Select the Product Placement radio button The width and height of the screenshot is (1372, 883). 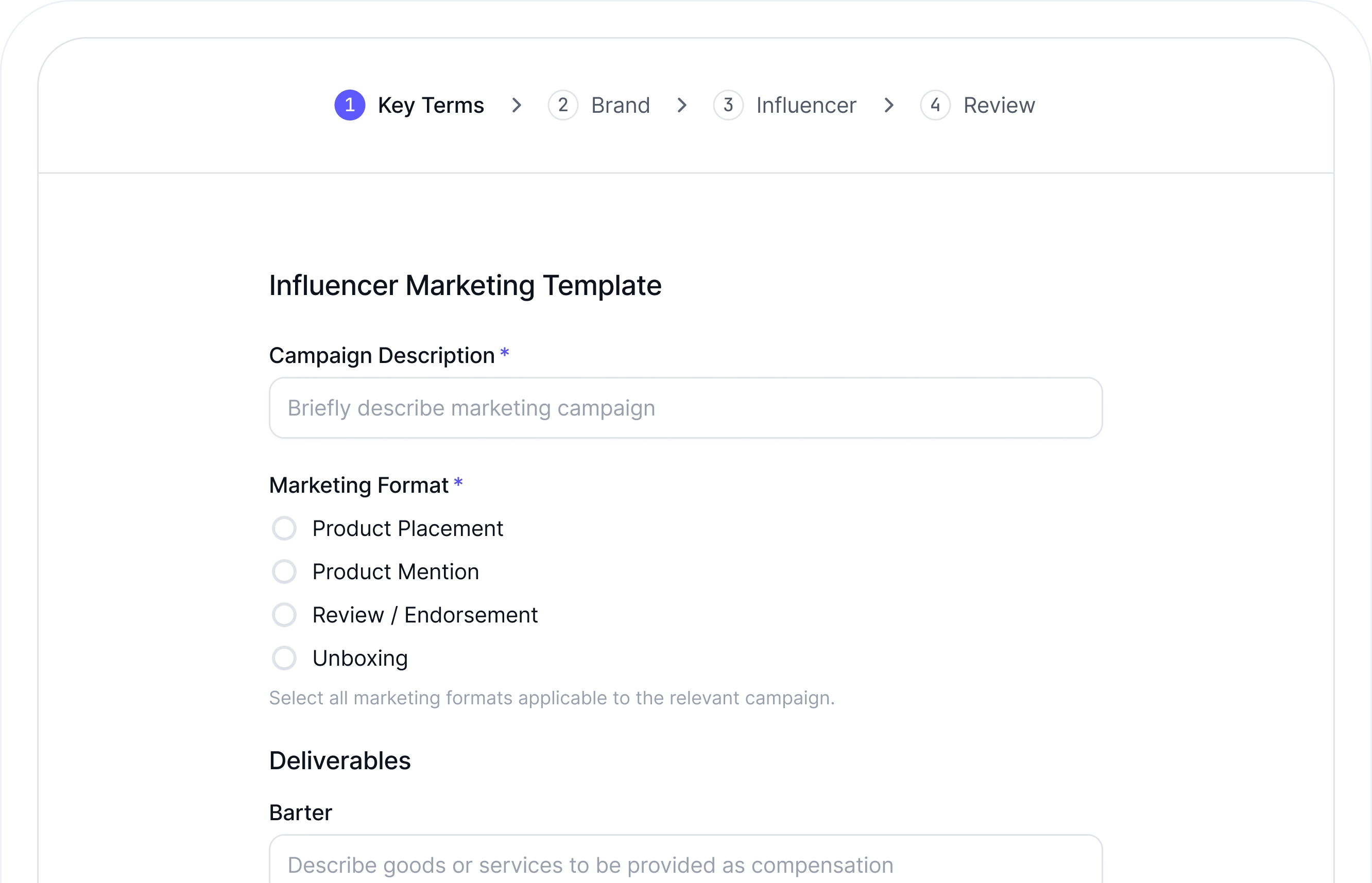[284, 528]
